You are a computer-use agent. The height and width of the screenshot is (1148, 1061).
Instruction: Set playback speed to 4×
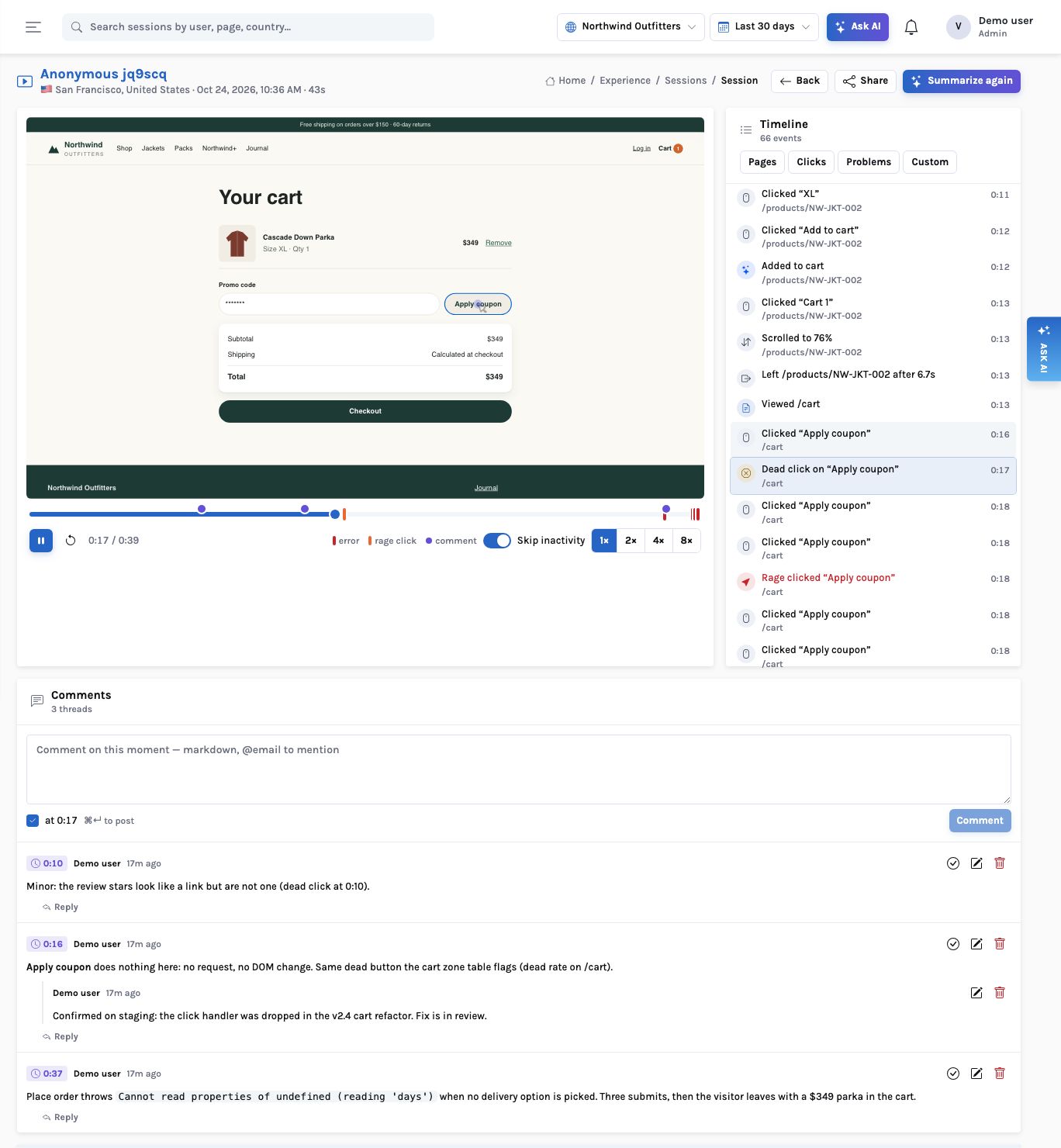point(658,541)
